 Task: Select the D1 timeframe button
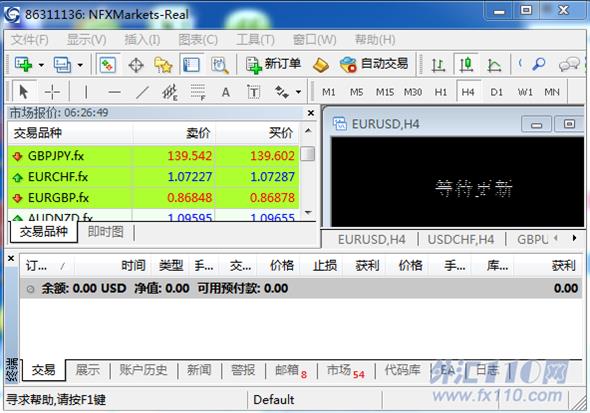point(496,92)
